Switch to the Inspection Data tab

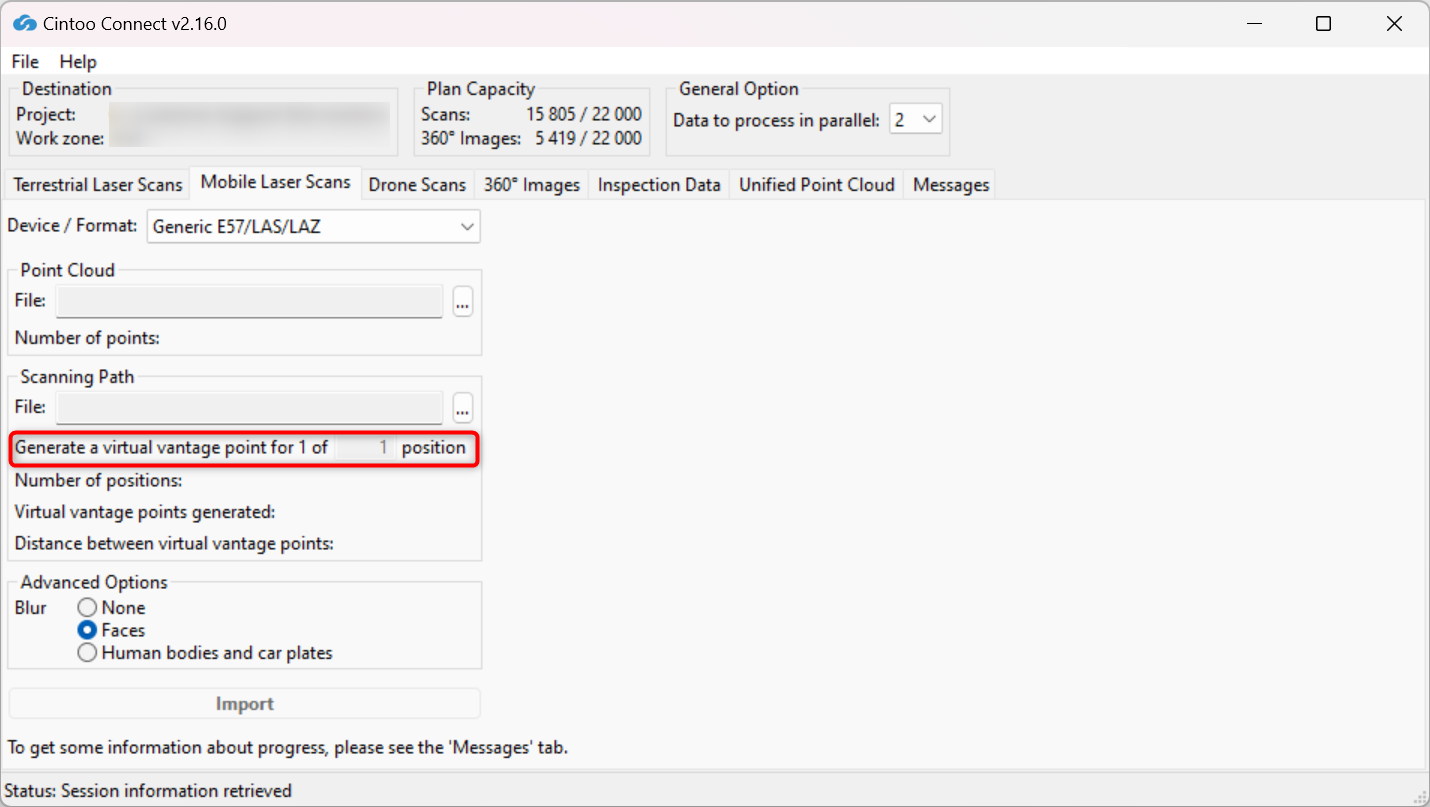pyautogui.click(x=659, y=185)
